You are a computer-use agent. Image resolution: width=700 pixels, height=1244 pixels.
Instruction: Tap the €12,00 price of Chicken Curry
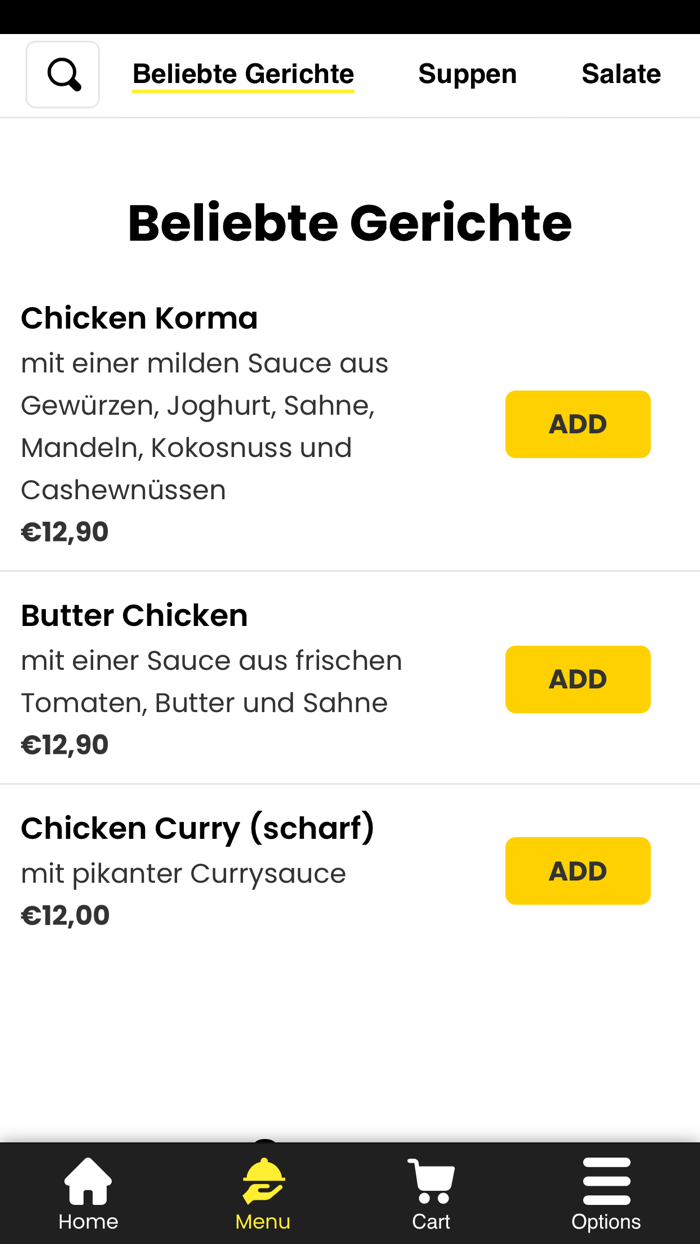[64, 914]
